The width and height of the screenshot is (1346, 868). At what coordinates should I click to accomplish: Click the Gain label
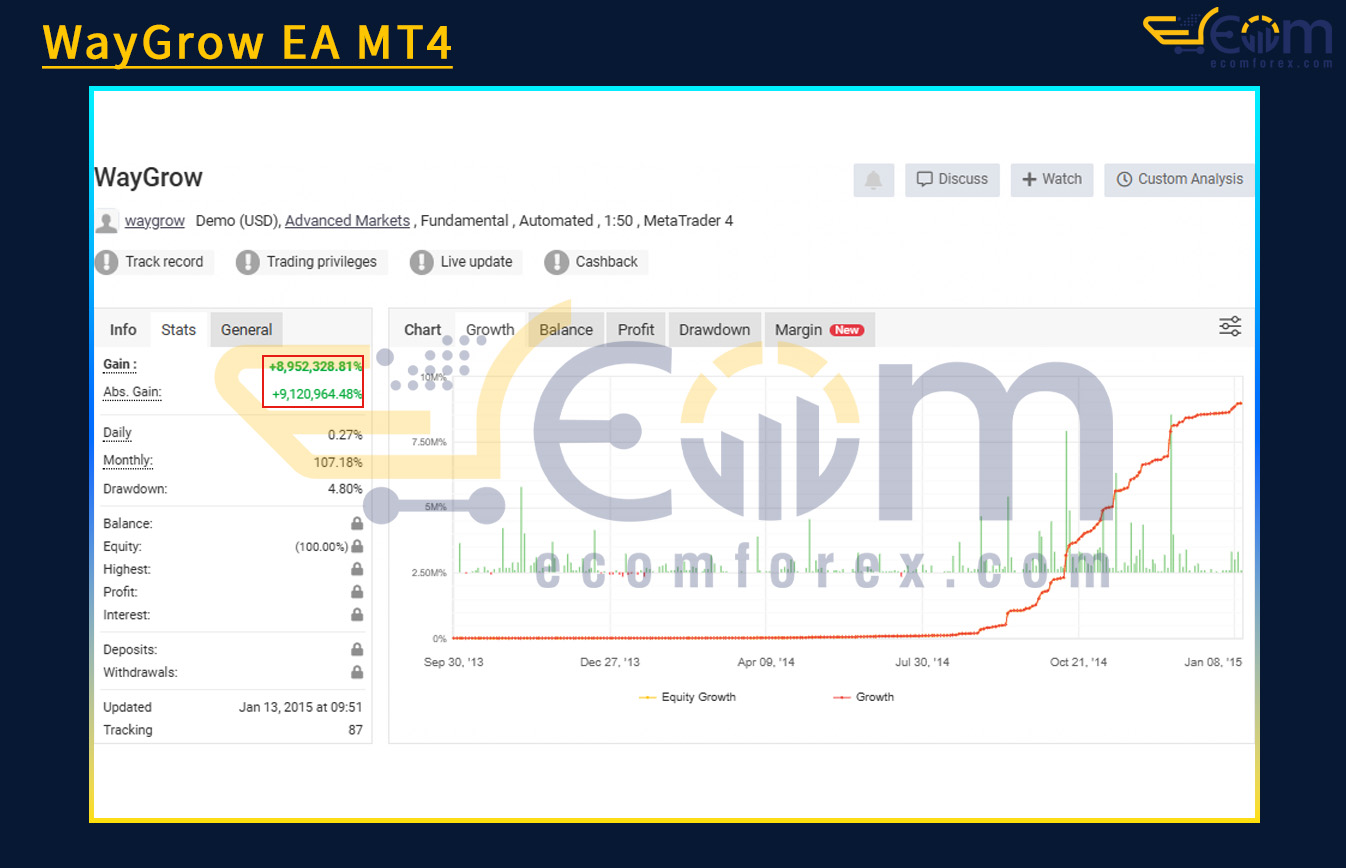[120, 365]
